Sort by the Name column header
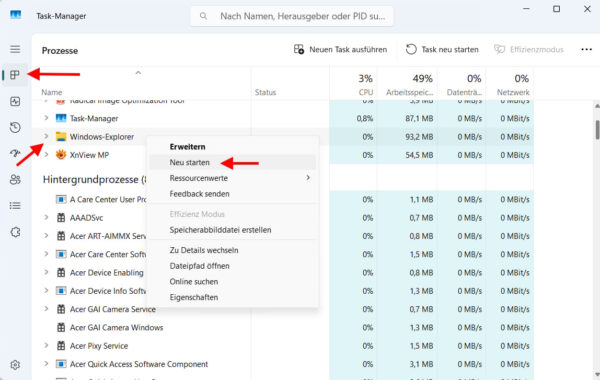This screenshot has height=380, width=600. click(x=52, y=92)
